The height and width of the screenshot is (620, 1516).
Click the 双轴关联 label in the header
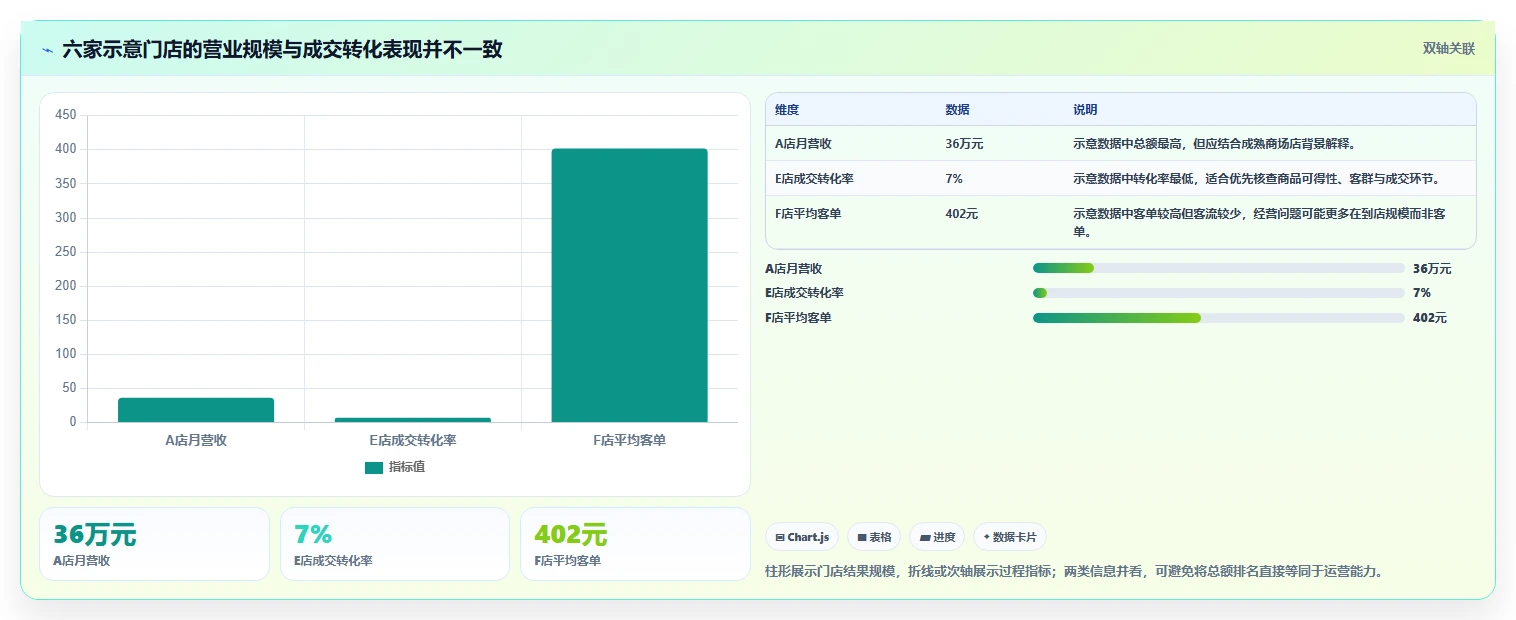(1449, 48)
